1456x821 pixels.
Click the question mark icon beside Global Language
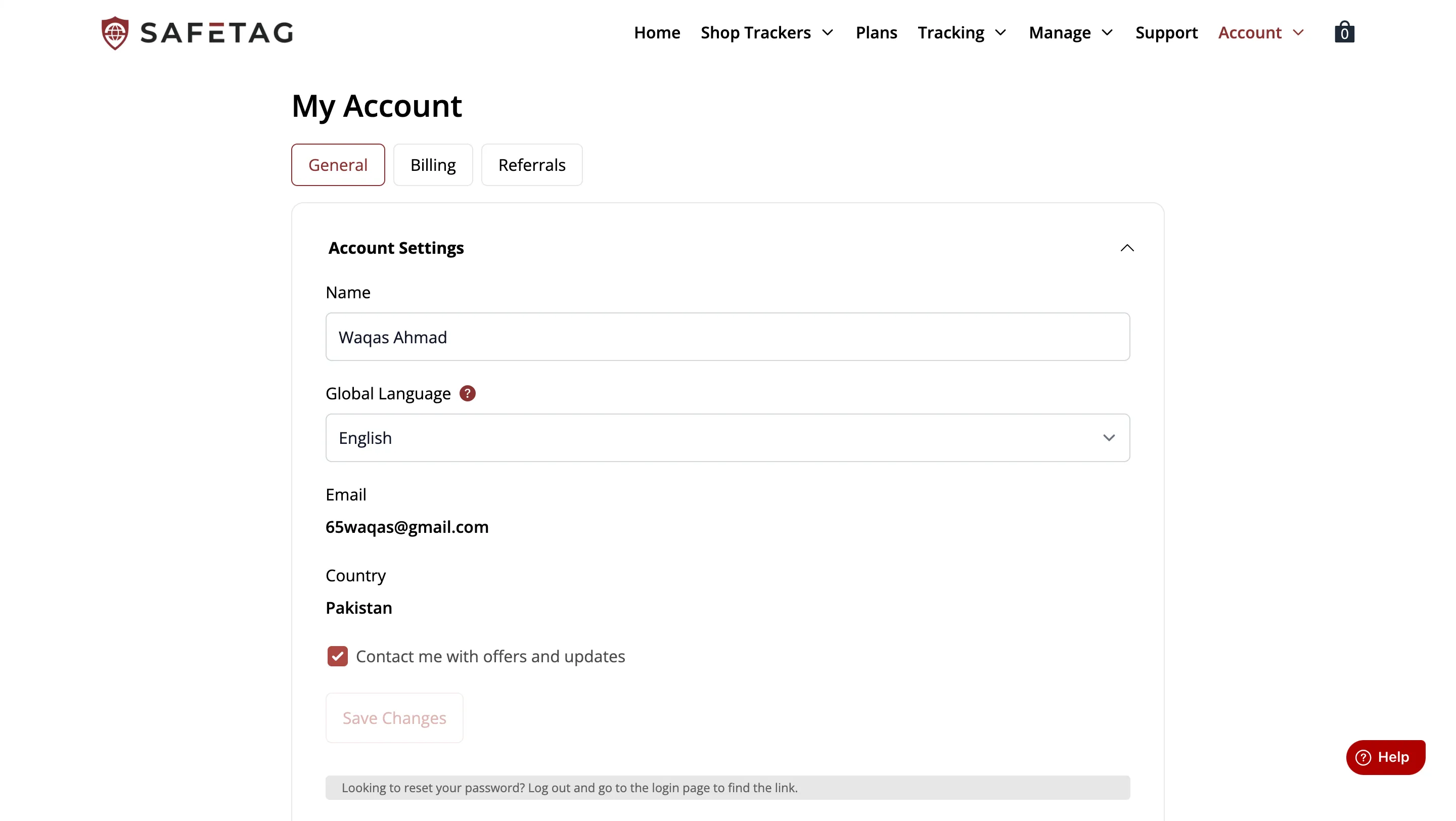[468, 393]
